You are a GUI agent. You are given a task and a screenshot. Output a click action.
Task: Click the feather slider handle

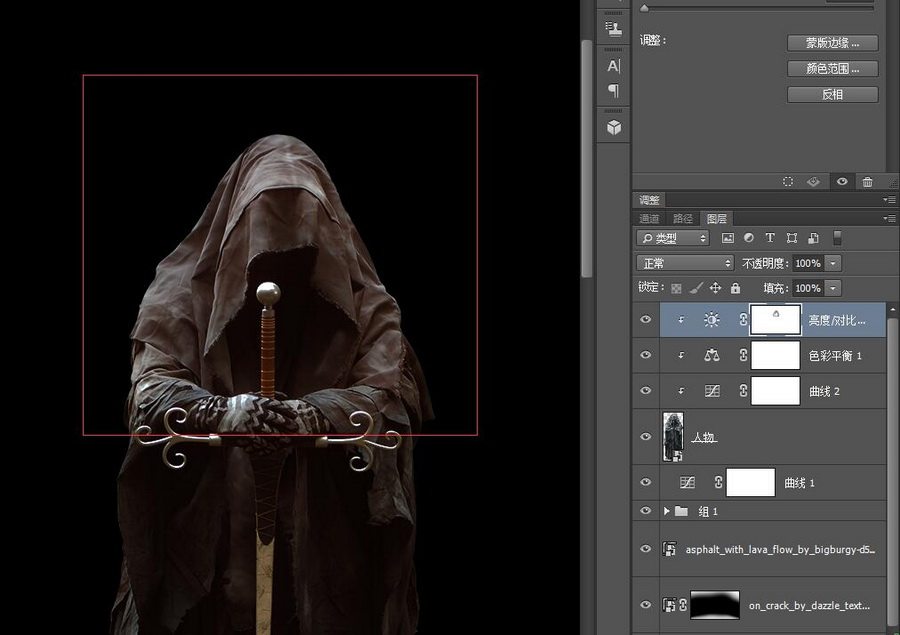tap(644, 8)
